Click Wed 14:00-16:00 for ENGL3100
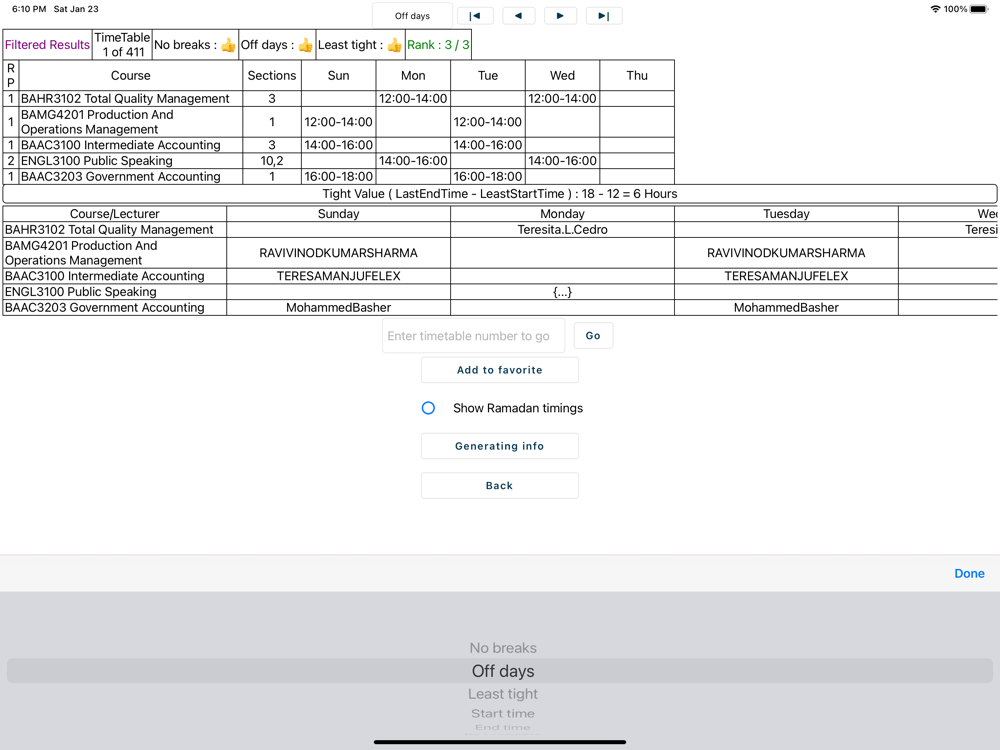This screenshot has width=1000, height=750. tap(562, 161)
